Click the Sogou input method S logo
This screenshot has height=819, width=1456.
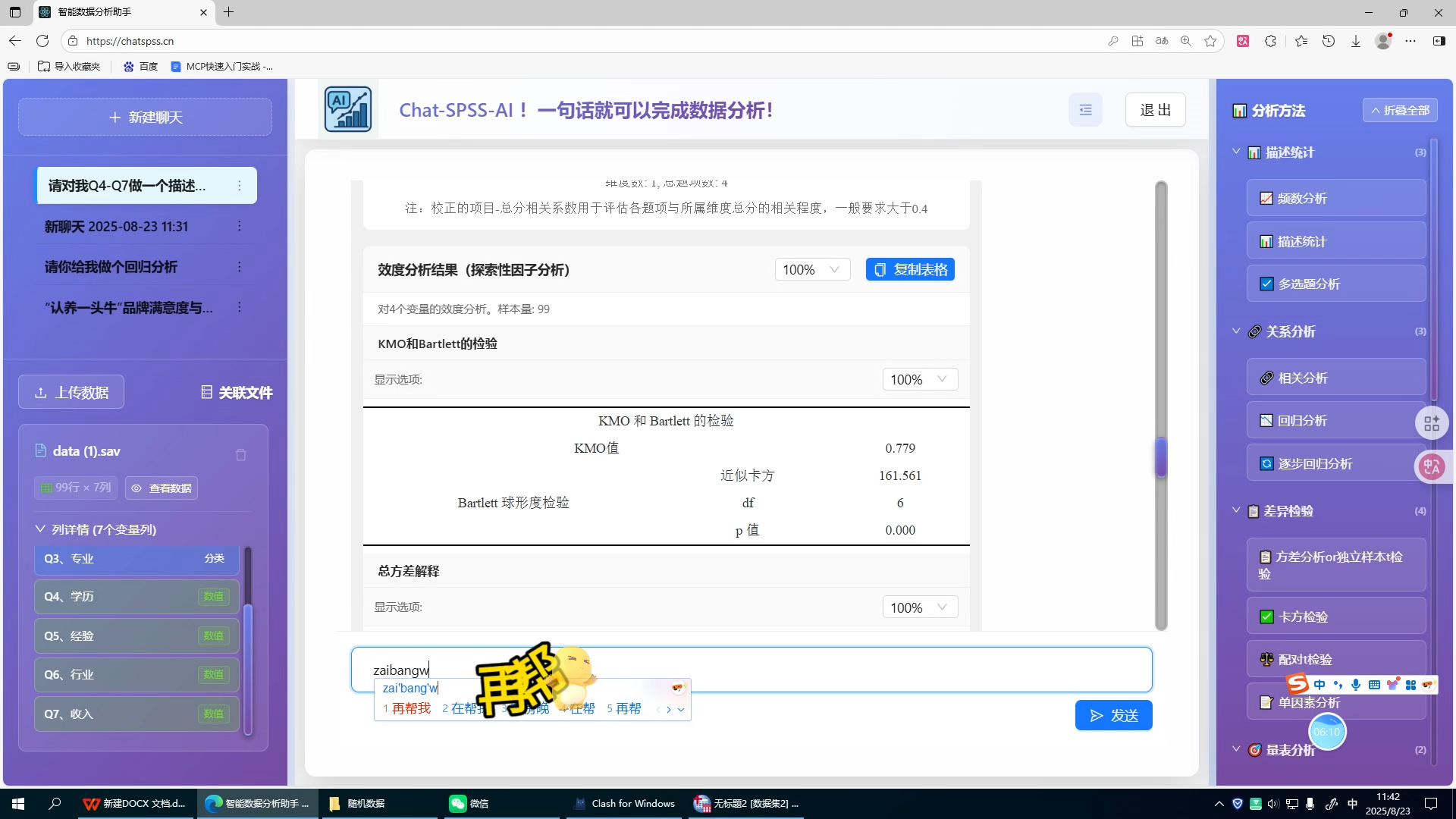[x=1298, y=684]
